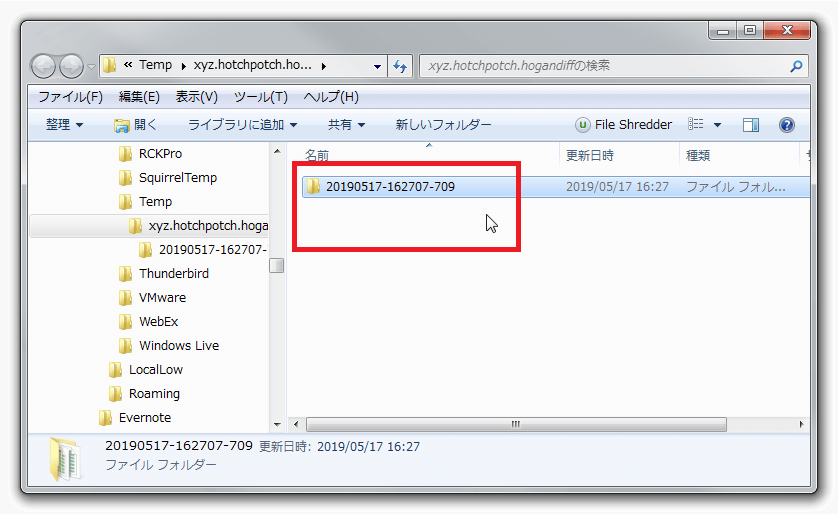Toggle the preview pane icon
The image size is (838, 514).
tap(751, 125)
